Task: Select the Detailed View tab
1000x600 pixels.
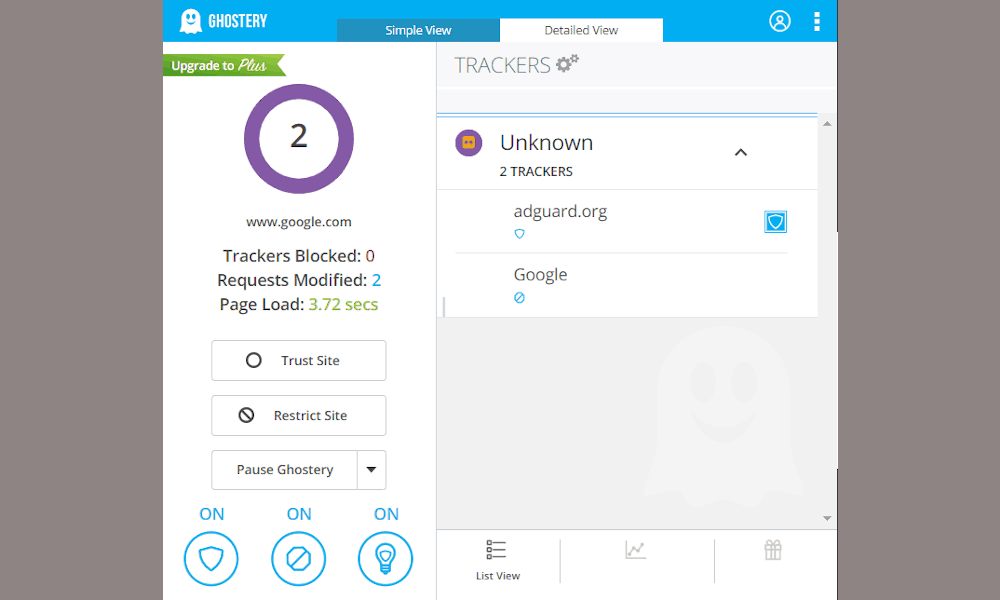Action: [x=581, y=30]
